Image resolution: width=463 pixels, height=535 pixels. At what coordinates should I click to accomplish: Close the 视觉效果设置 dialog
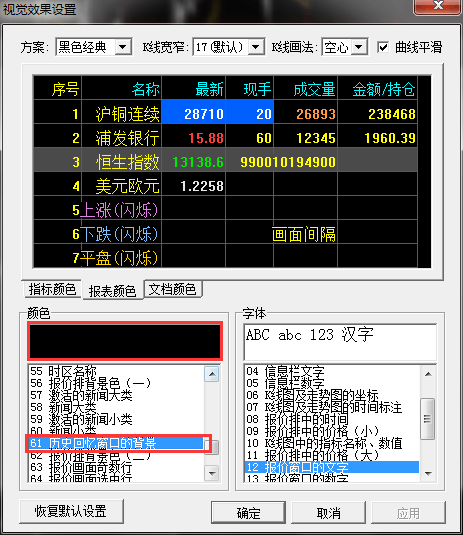[x=438, y=6]
